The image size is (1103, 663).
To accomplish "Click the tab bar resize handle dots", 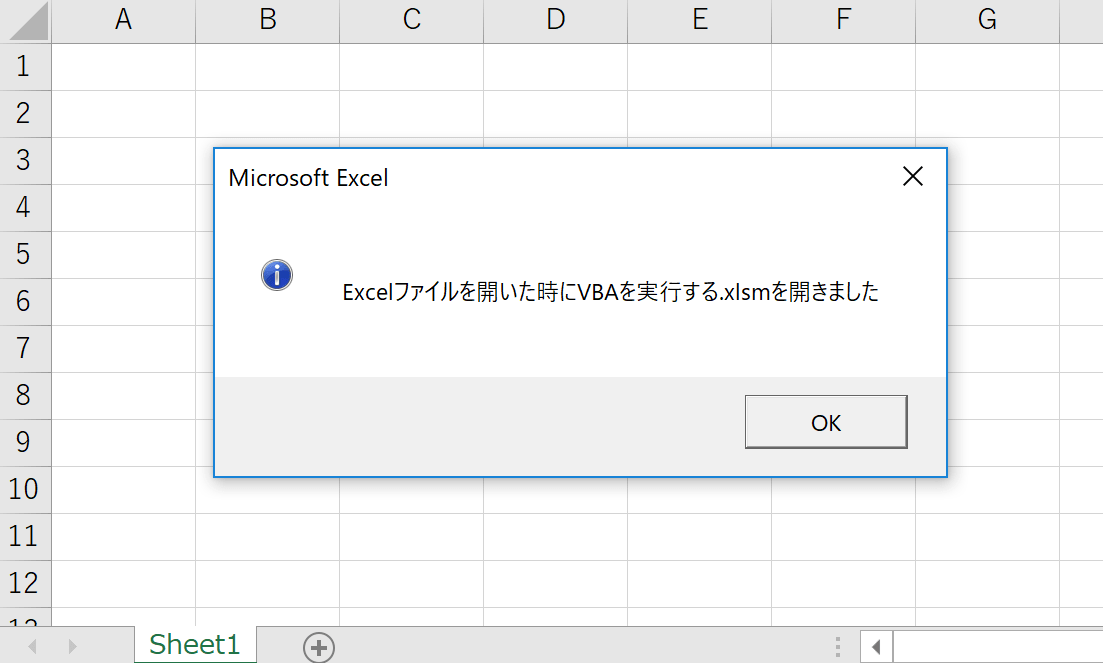I will tap(838, 647).
